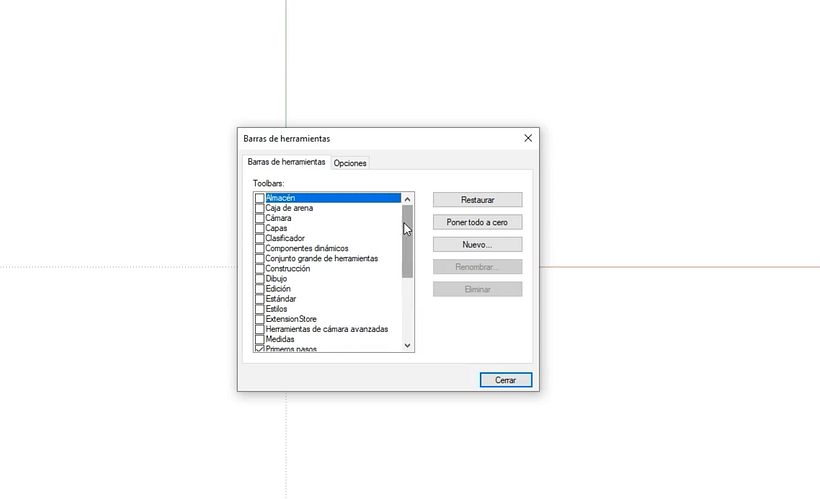Click the toolbar list scrollbar thumb
The height and width of the screenshot is (499, 820).
tap(407, 241)
